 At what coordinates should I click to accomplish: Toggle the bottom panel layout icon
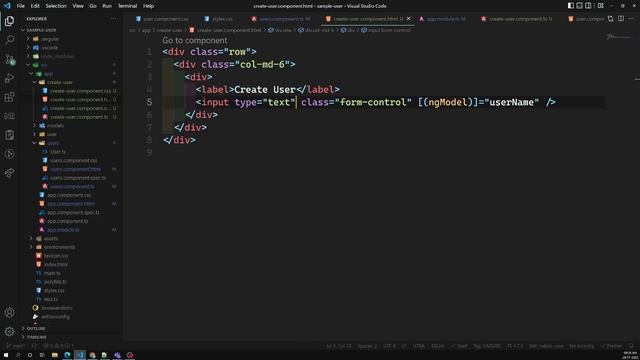click(x=579, y=6)
